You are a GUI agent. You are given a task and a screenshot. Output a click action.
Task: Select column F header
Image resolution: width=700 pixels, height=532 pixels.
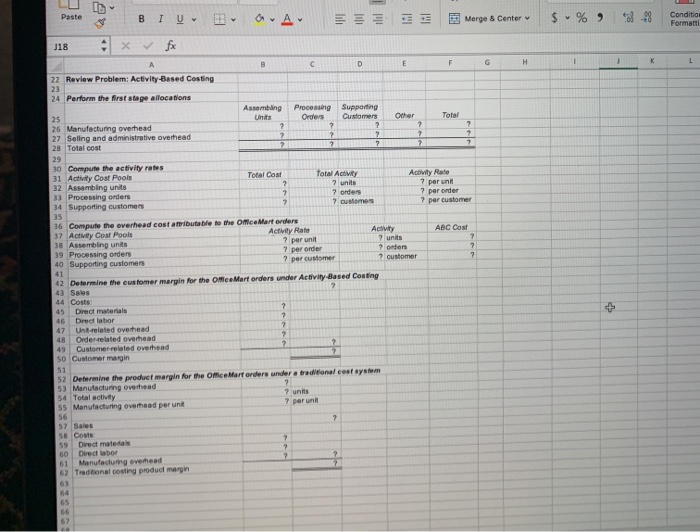[450, 63]
